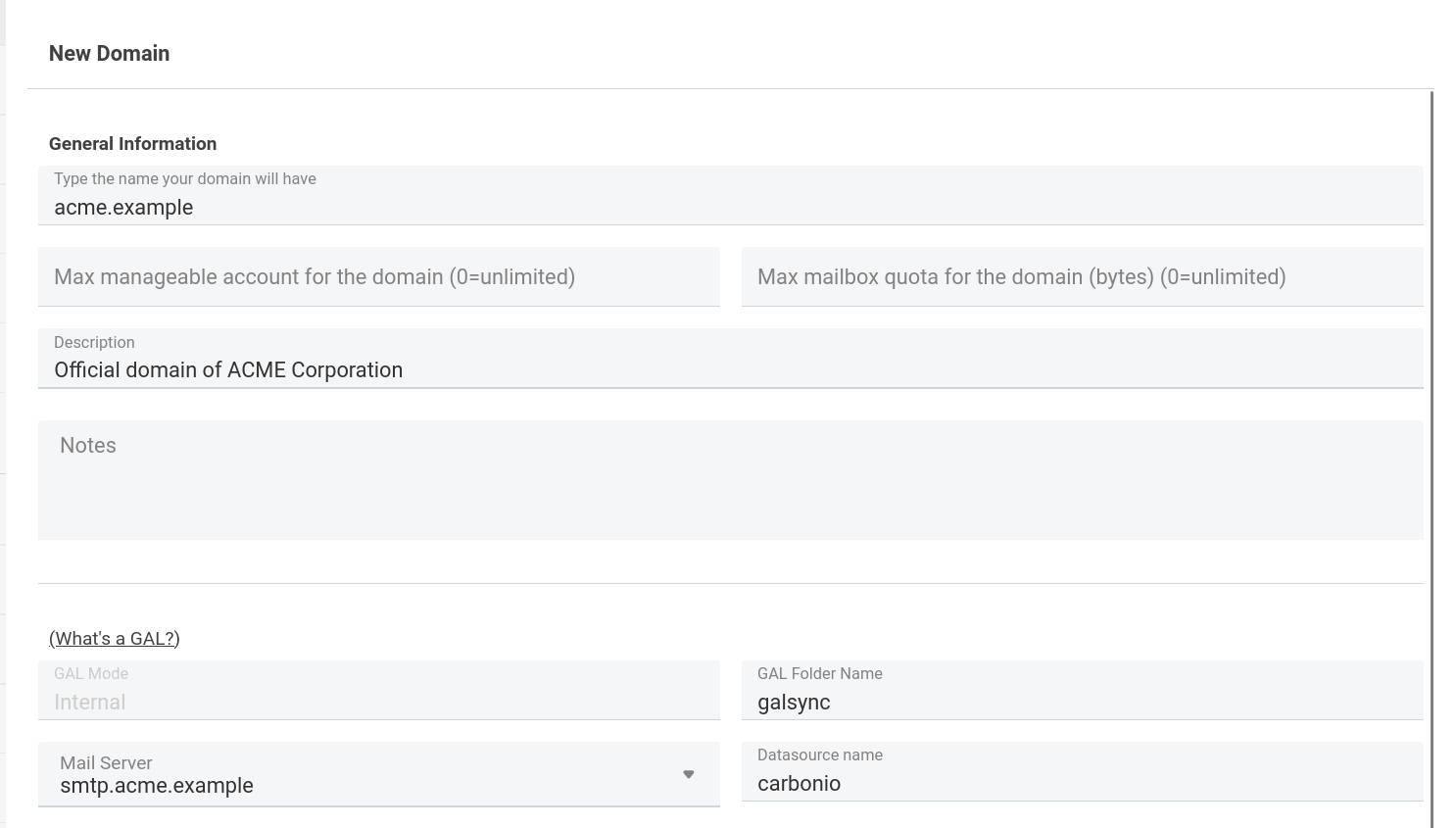Click the domain name field containing acme.example
Image resolution: width=1456 pixels, height=828 pixels.
click(730, 195)
